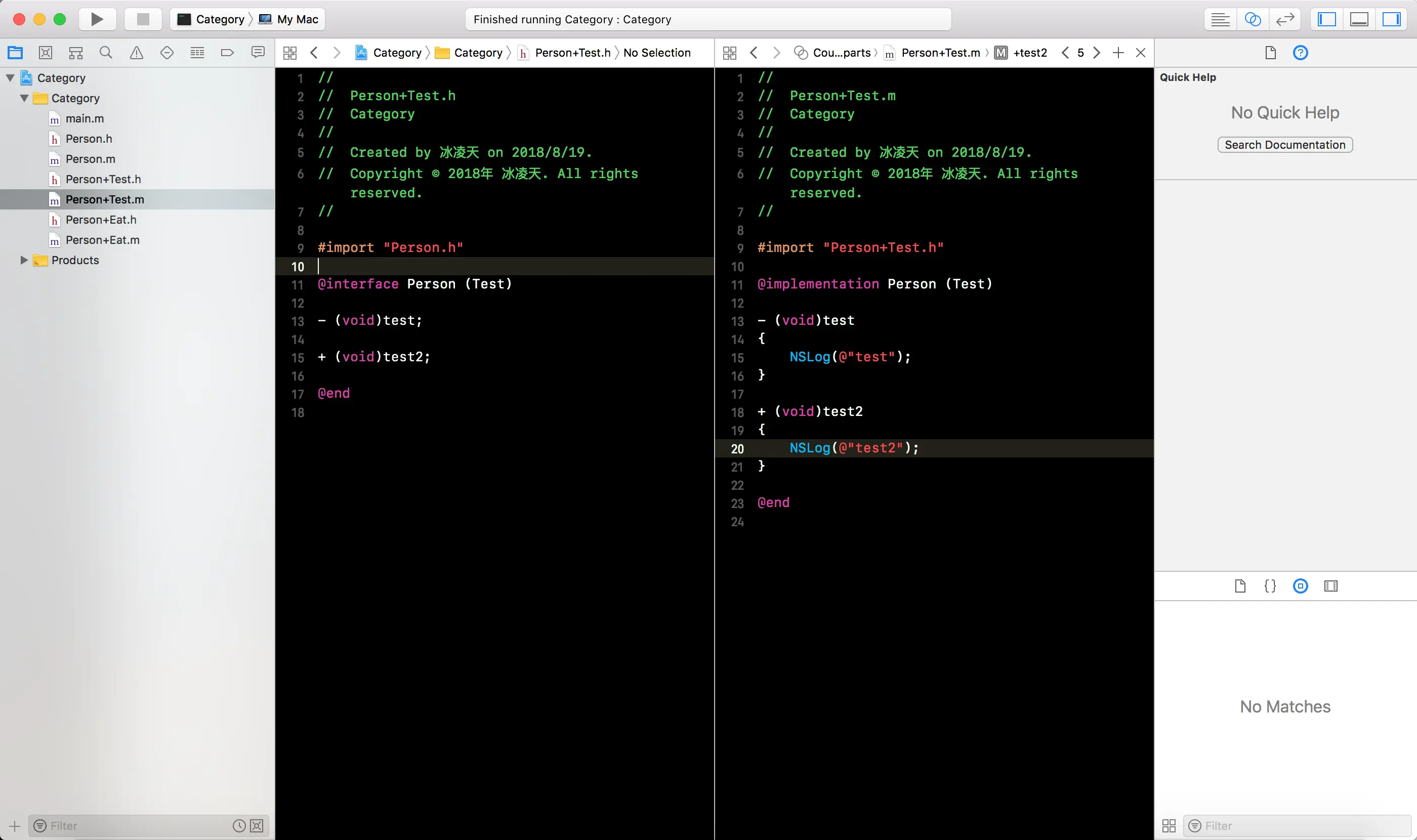1417x840 pixels.
Task: Open the Breakpoint navigator
Action: pyautogui.click(x=227, y=53)
